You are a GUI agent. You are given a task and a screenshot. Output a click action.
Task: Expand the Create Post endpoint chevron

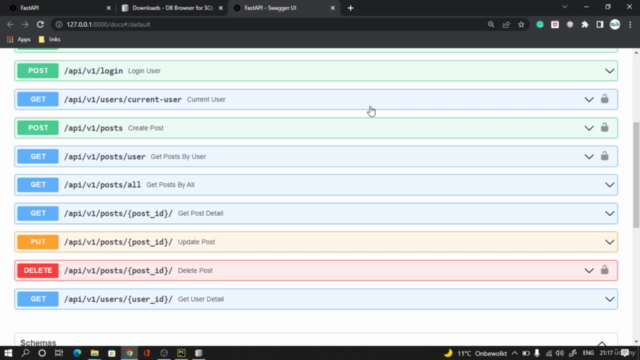589,128
